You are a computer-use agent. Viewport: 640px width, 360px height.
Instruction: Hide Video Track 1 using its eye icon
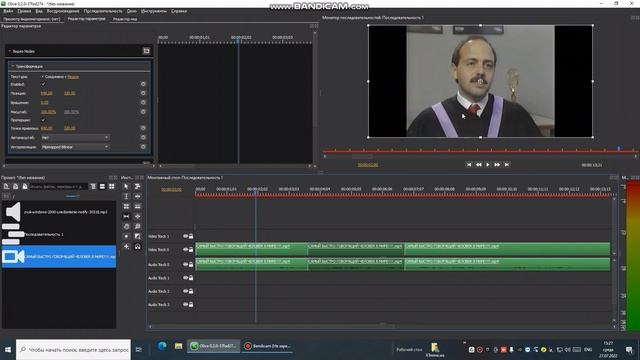pos(185,236)
